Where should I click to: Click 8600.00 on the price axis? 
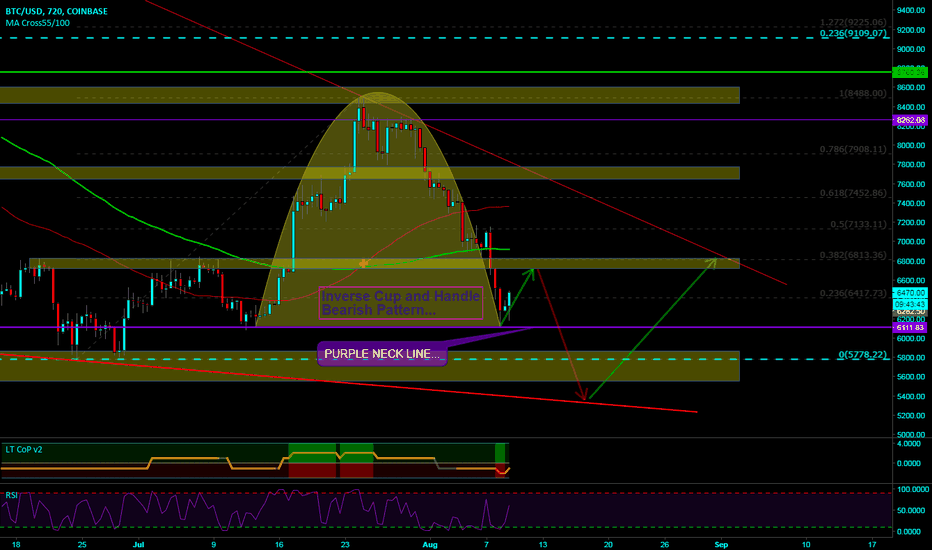[911, 87]
